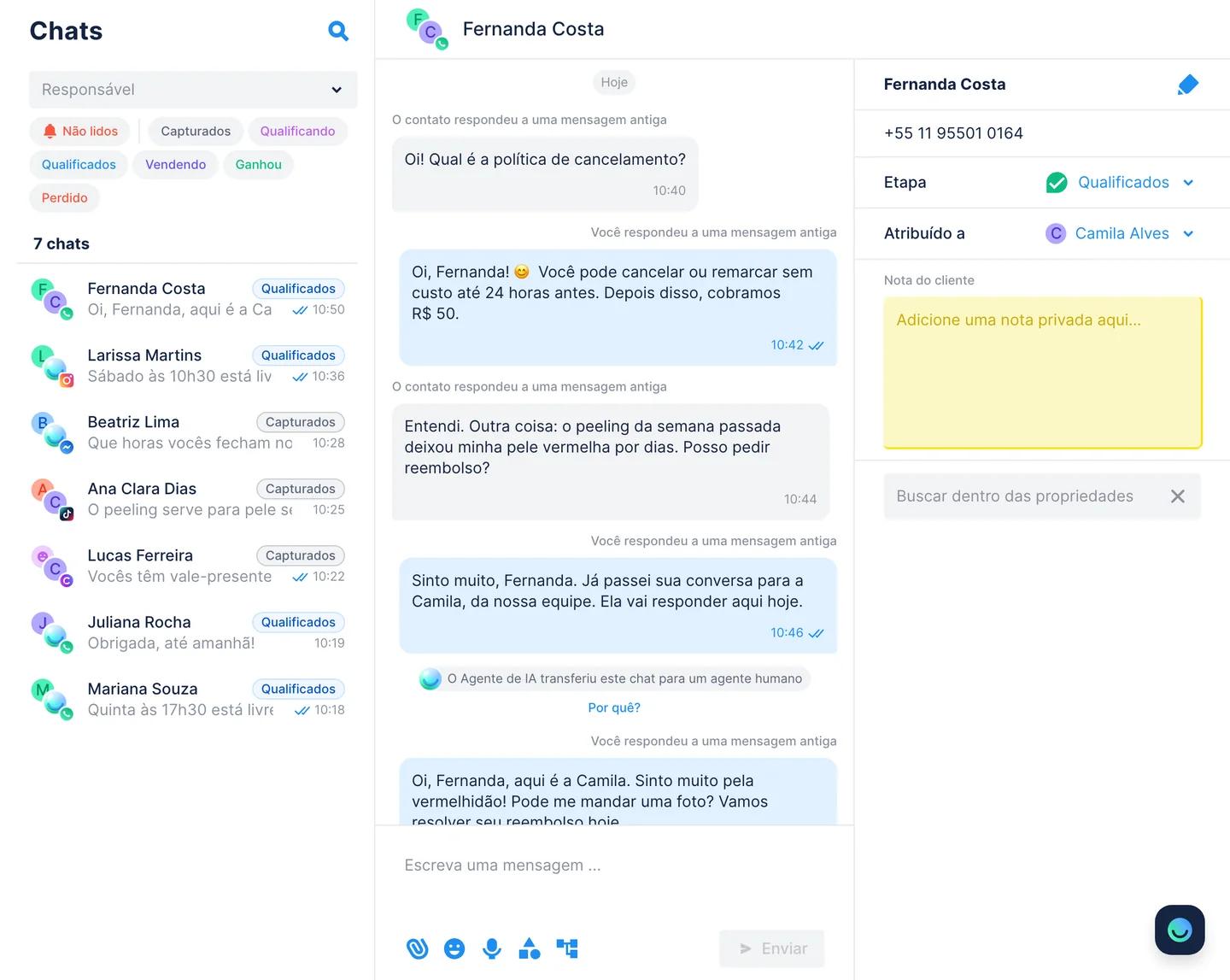Open the chat search magnifier icon
Viewport: 1230px width, 980px height.
click(338, 31)
